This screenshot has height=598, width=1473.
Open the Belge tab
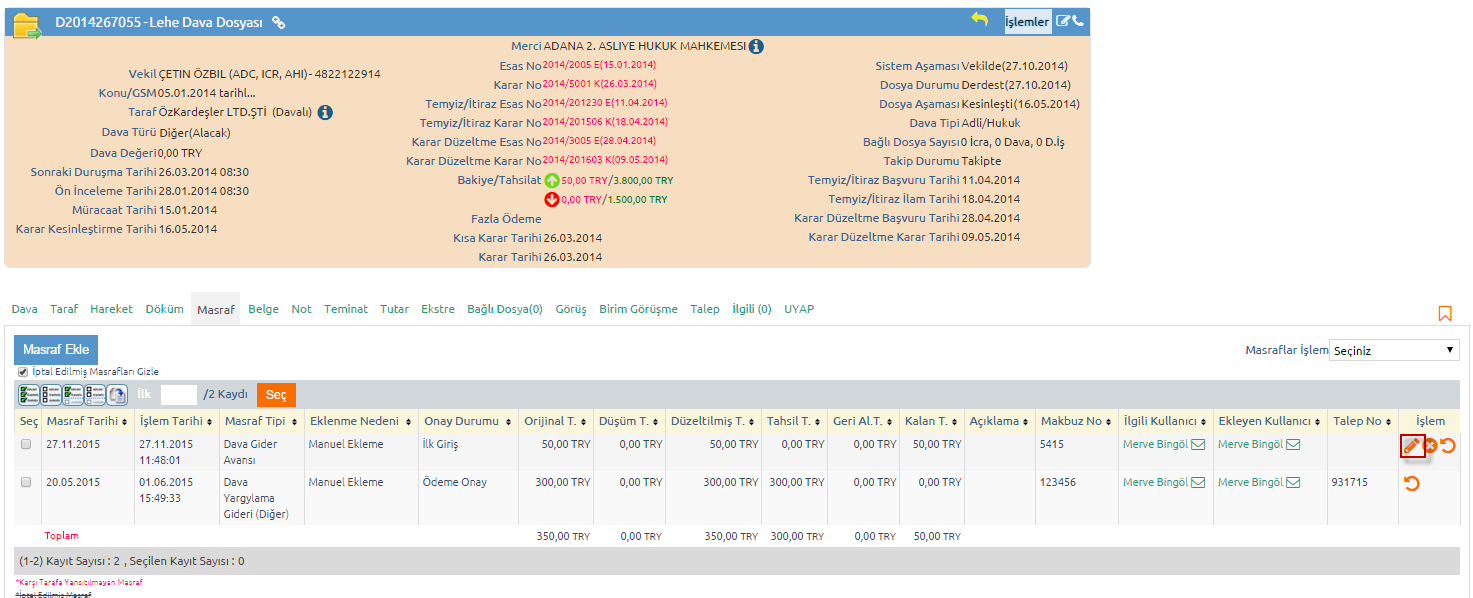263,309
